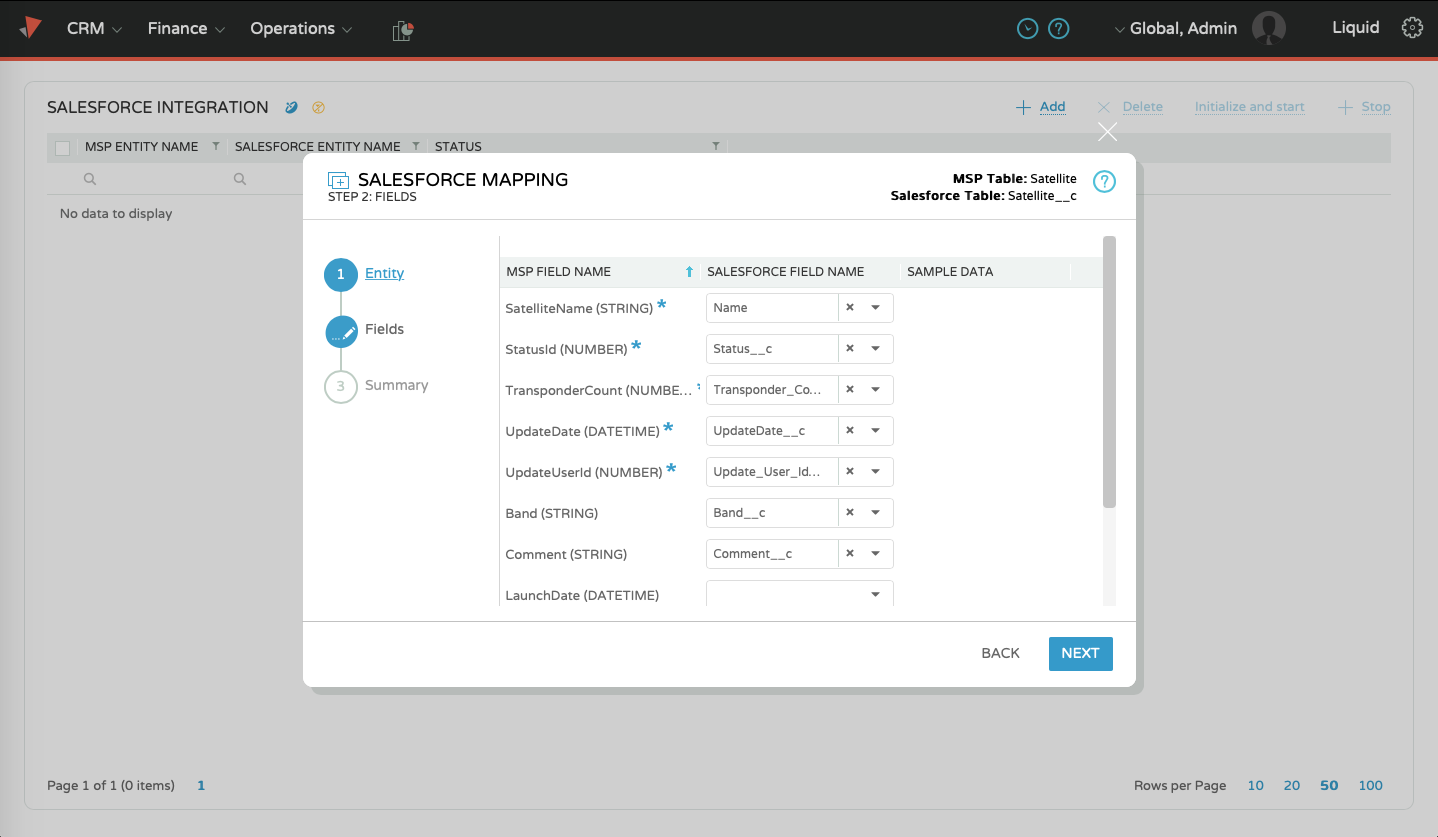Click the SatelliteName (STRING) label

pyautogui.click(x=579, y=309)
